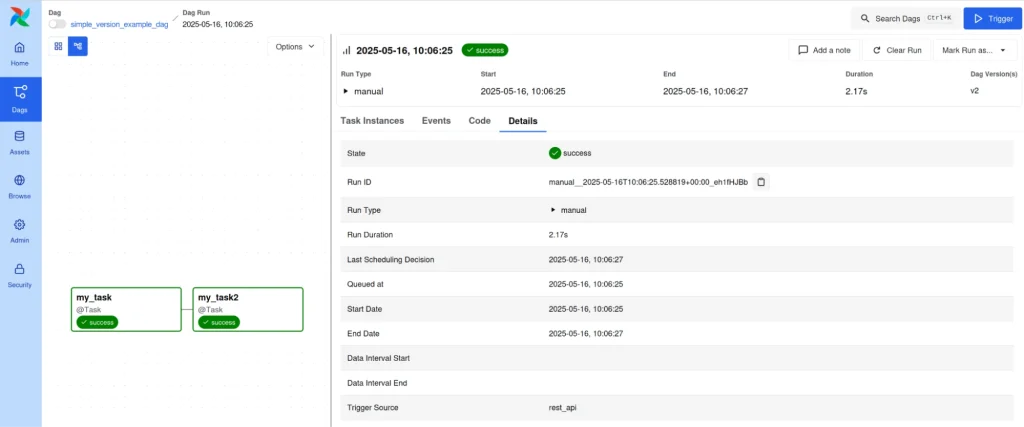The image size is (1024, 427).
Task: Switch to the grid view icon
Action: tap(58, 46)
